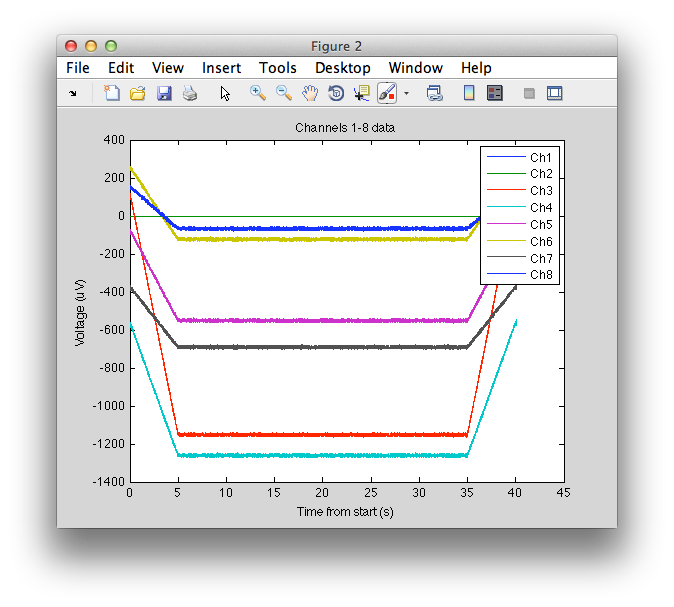The image size is (674, 607).
Task: Click the flat cyan Ch4 trace near -1260
Action: (x=322, y=455)
